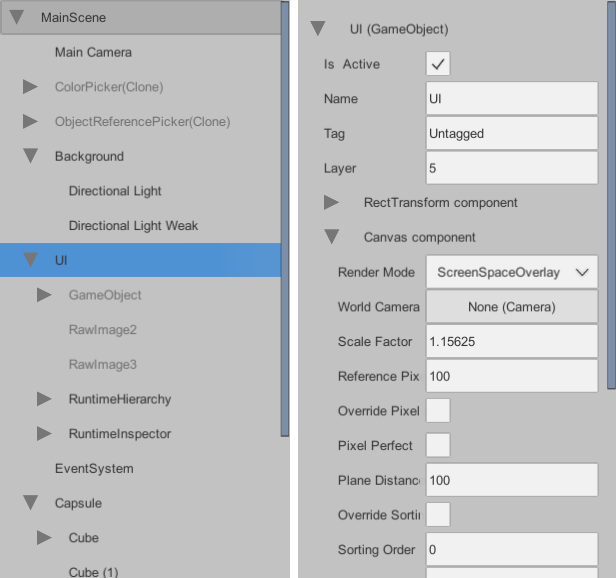Click the RectTransform component label

[x=440, y=203]
